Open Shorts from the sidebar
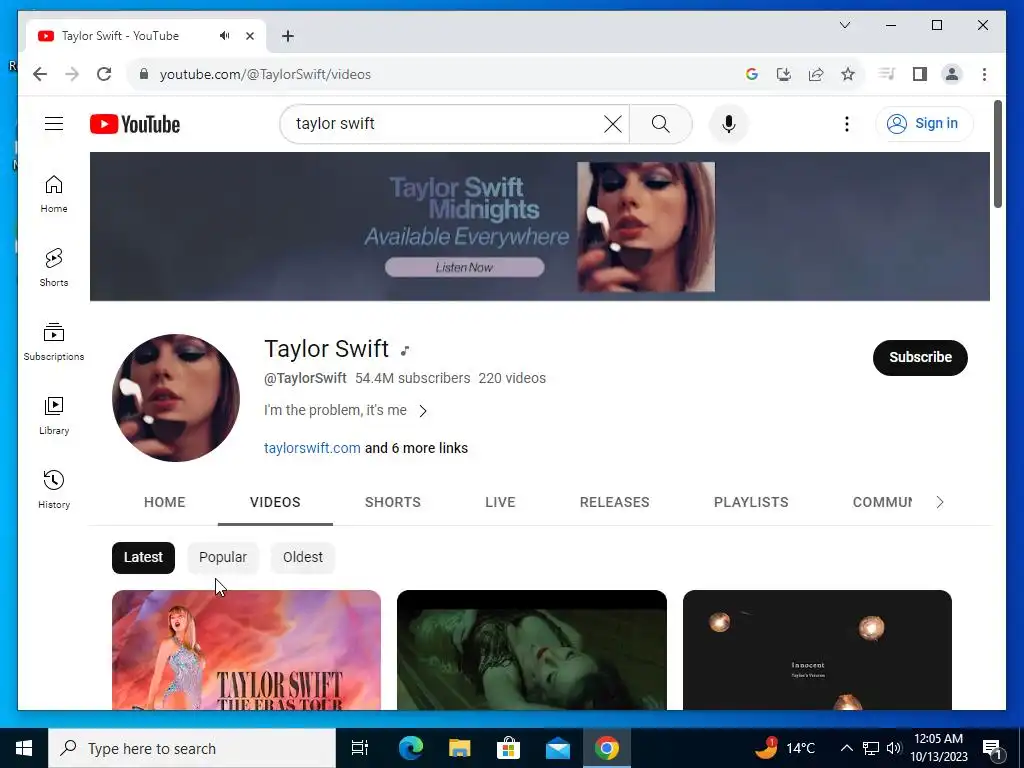This screenshot has width=1024, height=768. pos(54,268)
